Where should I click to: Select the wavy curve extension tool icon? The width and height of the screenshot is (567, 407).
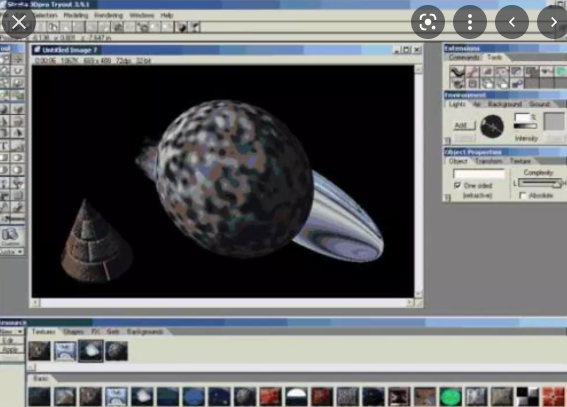point(457,72)
